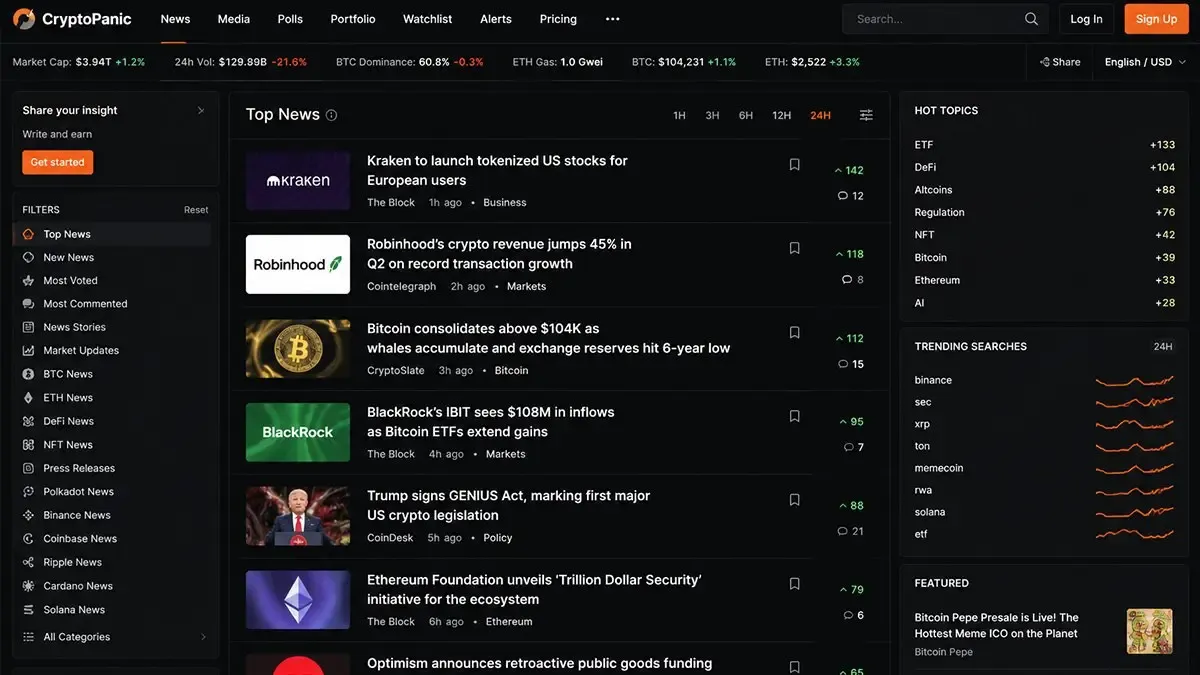Click the xrp trending search

point(922,424)
